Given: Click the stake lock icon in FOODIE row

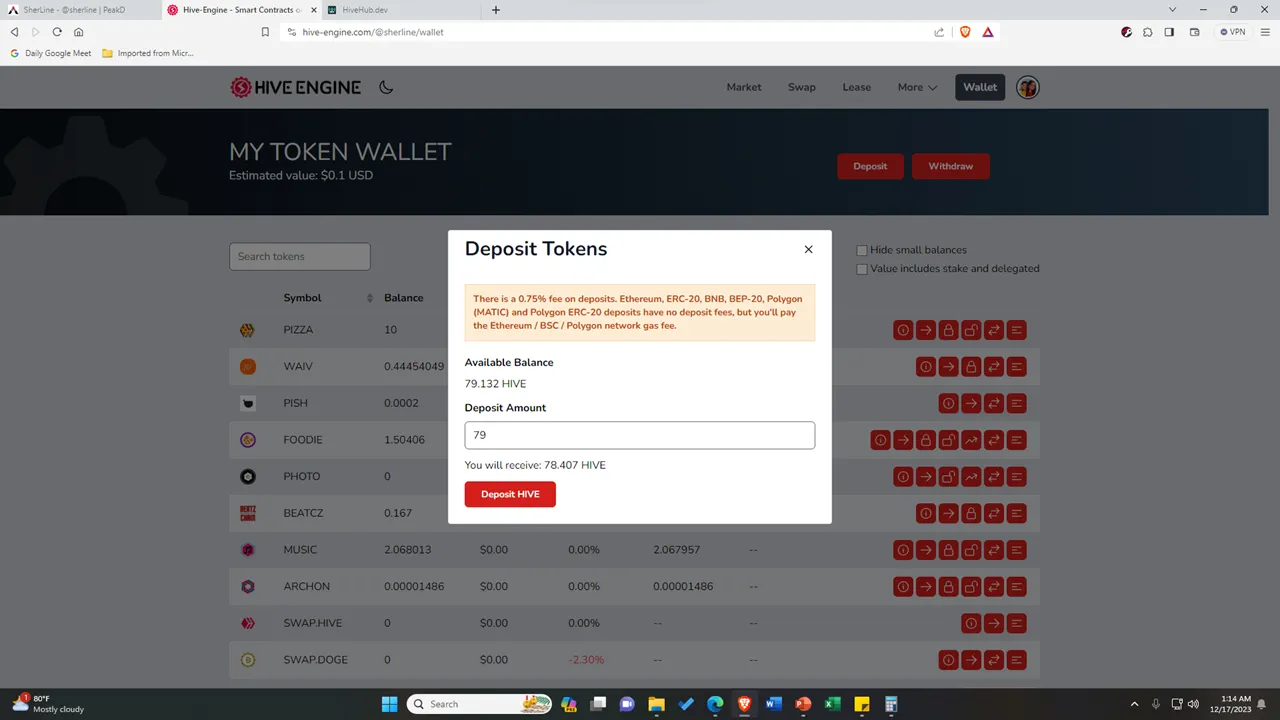Looking at the screenshot, I should click(x=926, y=440).
